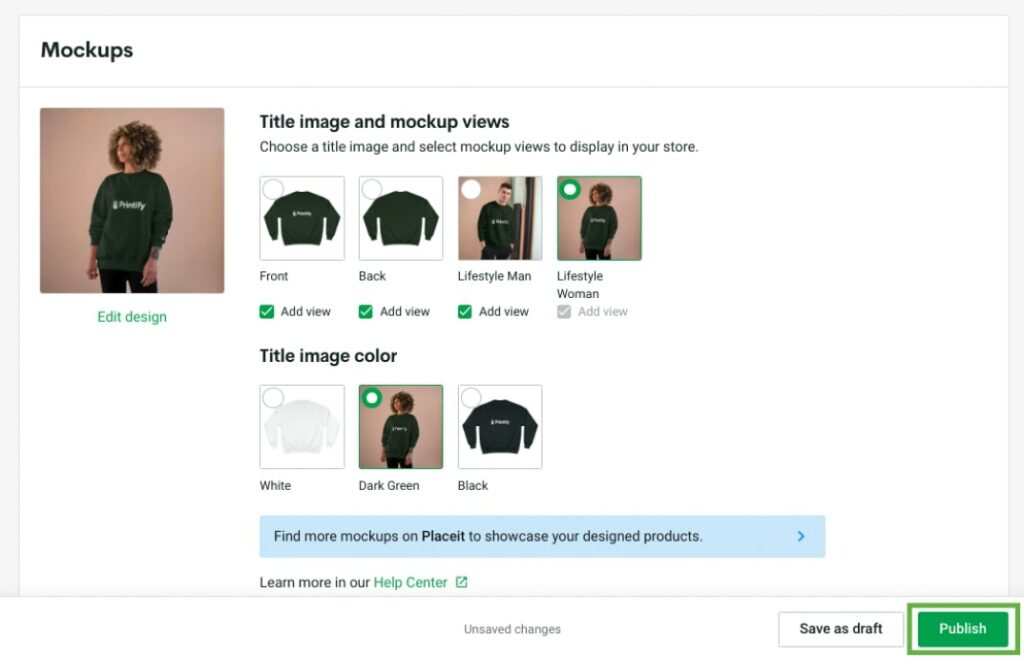Select the Front mockup radio circle
This screenshot has height=658, width=1024.
[273, 188]
